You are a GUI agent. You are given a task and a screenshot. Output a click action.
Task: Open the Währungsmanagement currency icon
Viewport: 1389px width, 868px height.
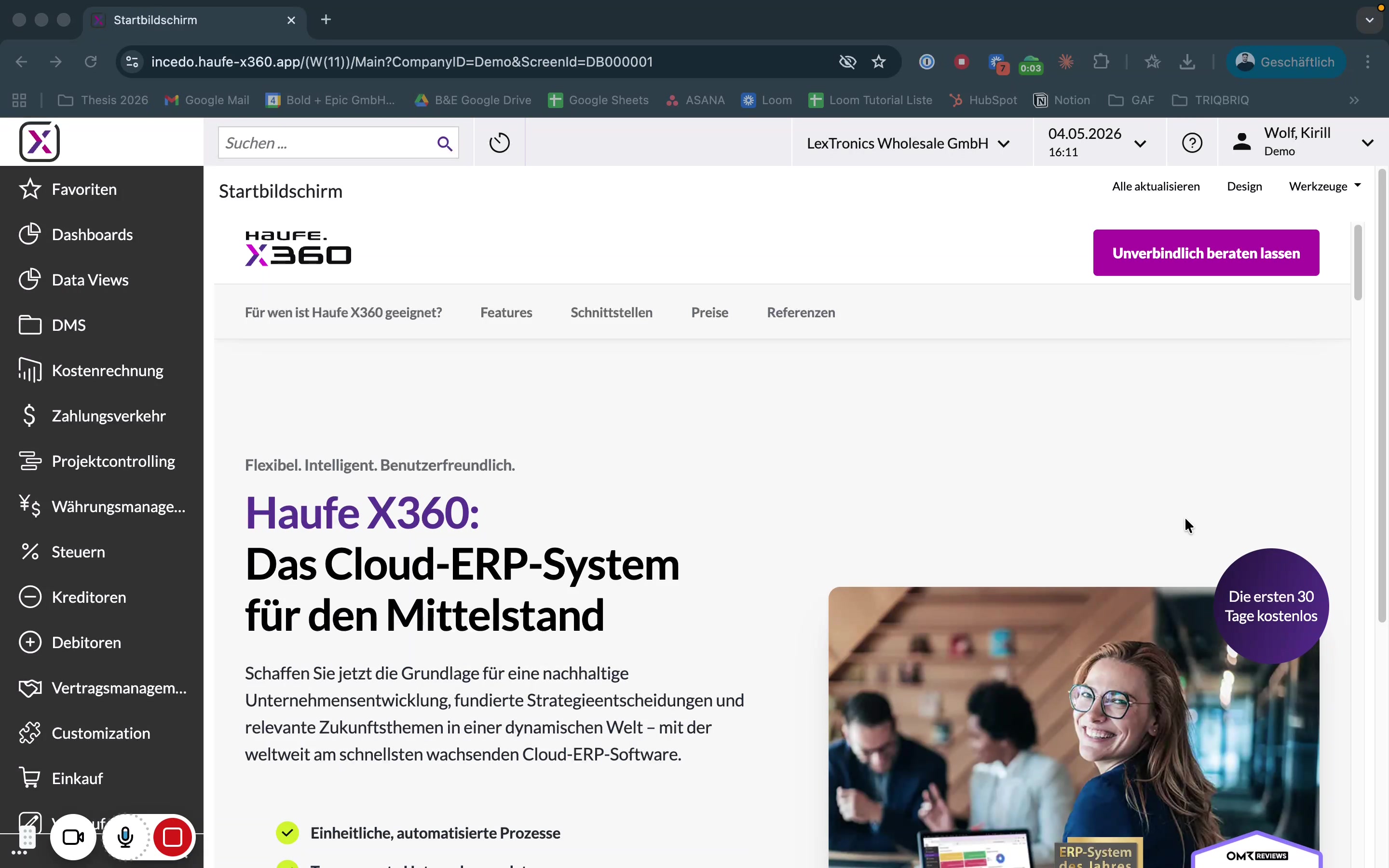point(30,506)
